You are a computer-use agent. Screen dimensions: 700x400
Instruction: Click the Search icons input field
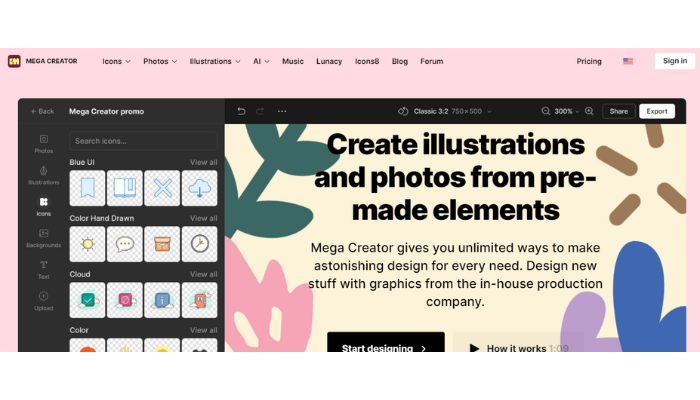pos(143,141)
